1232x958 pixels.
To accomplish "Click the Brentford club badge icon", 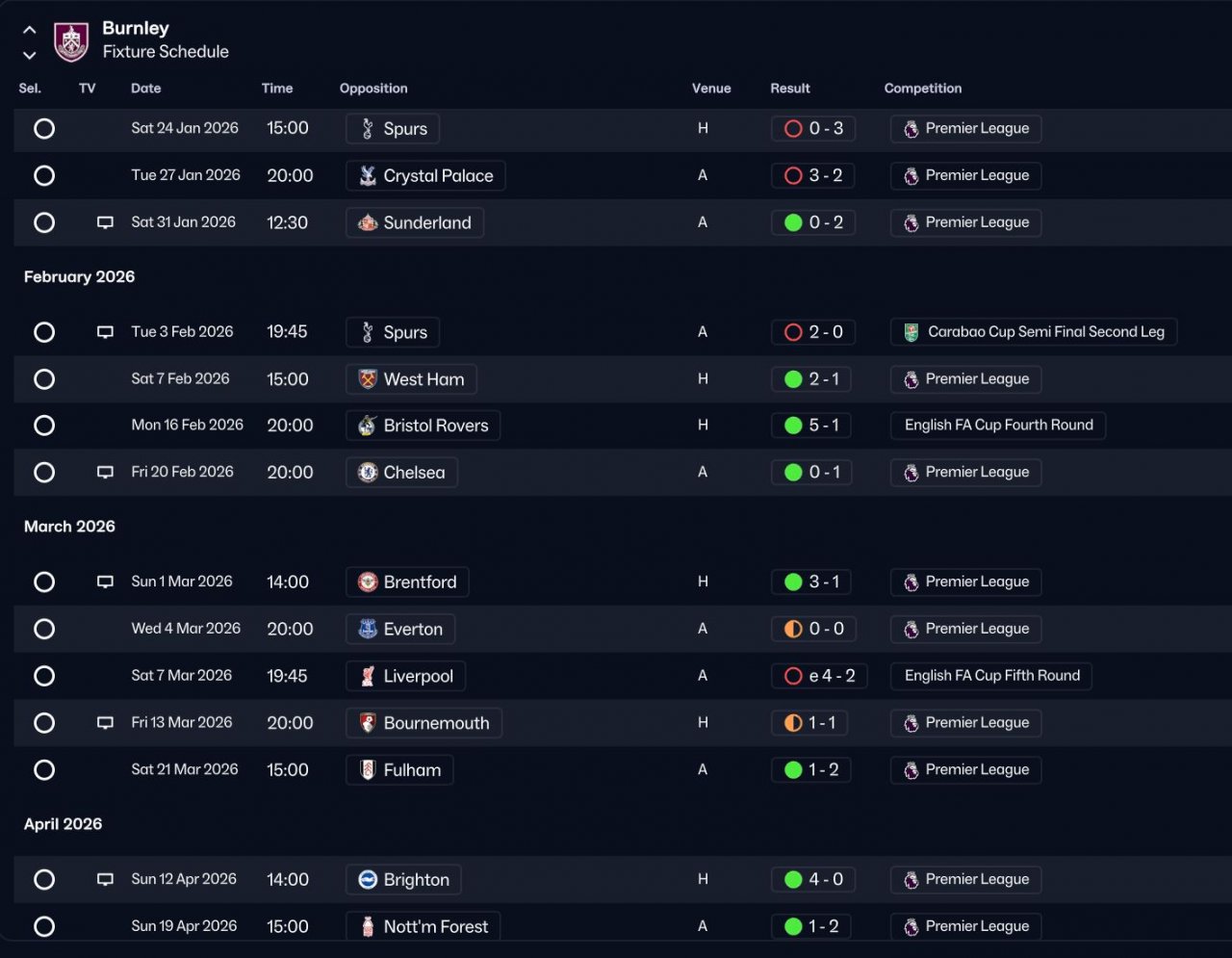I will 368,583.
